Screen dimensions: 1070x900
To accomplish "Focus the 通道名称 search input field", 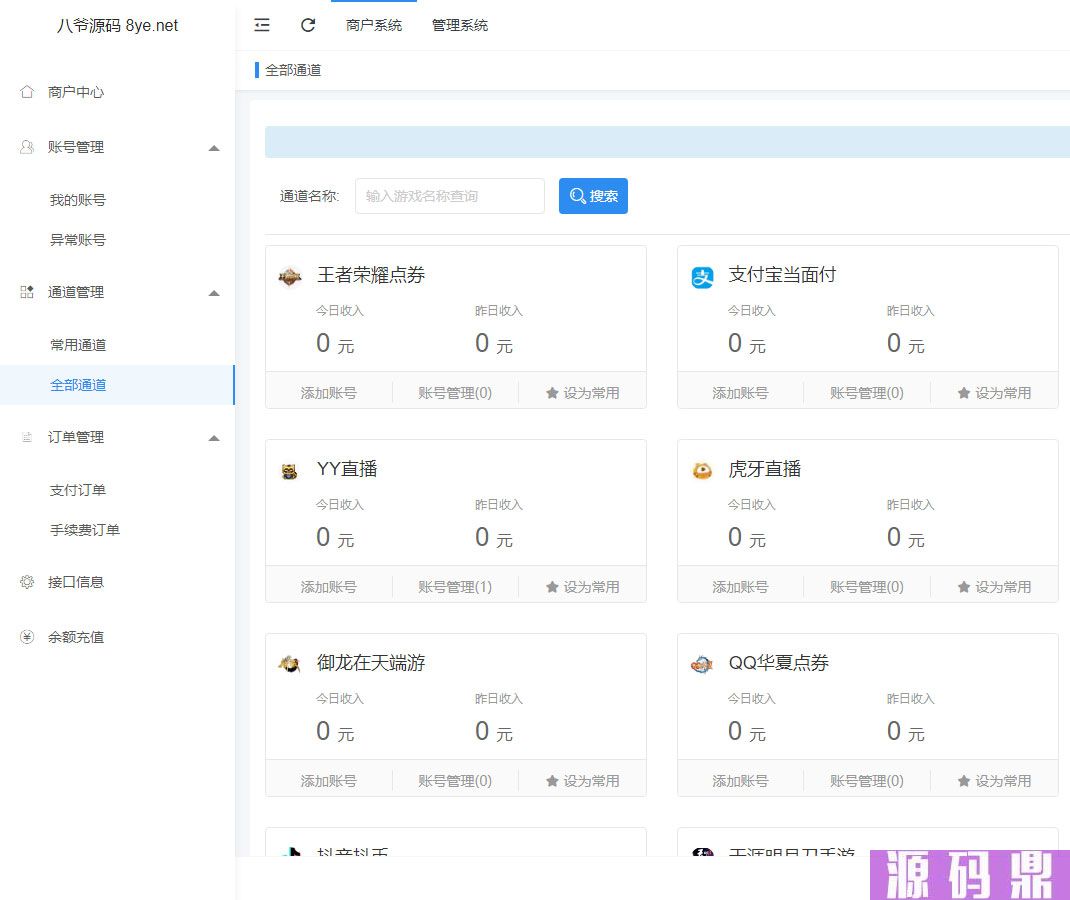I will 450,196.
